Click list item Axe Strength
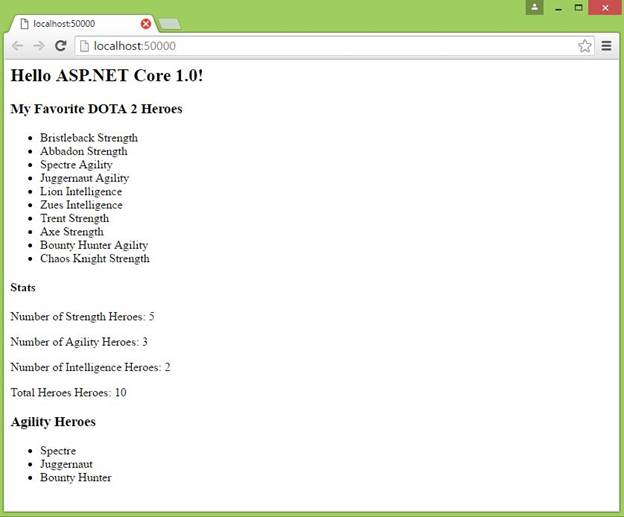624x517 pixels. 72,232
